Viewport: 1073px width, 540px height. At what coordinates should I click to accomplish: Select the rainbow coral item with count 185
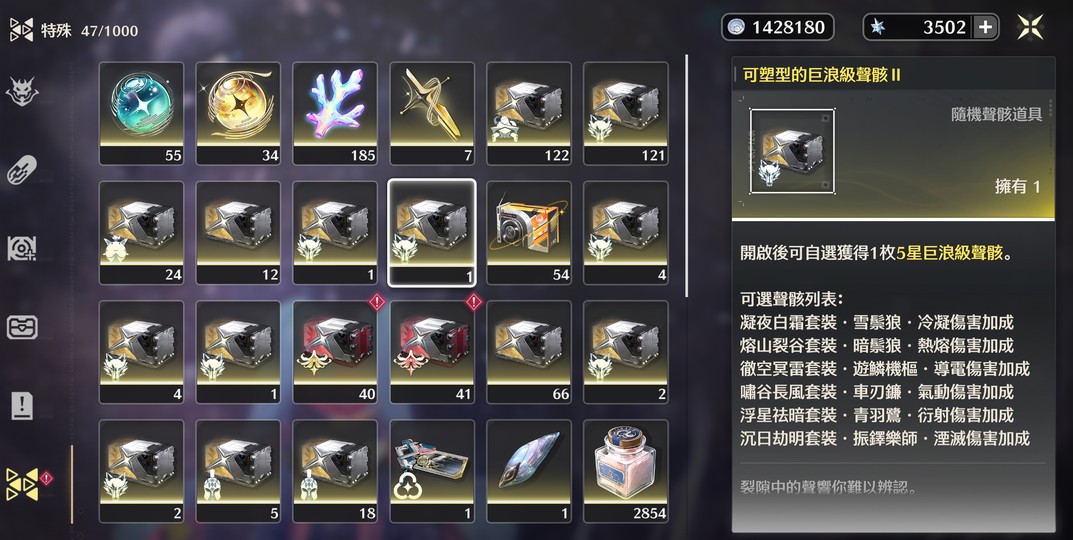pyautogui.click(x=335, y=114)
